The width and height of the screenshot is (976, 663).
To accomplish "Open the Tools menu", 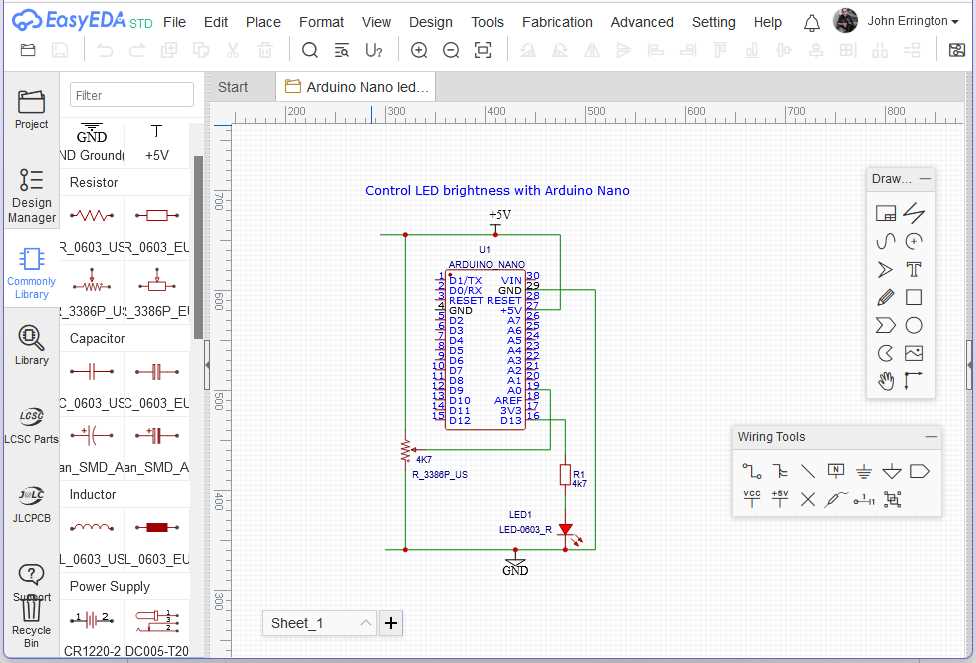I will click(x=487, y=22).
